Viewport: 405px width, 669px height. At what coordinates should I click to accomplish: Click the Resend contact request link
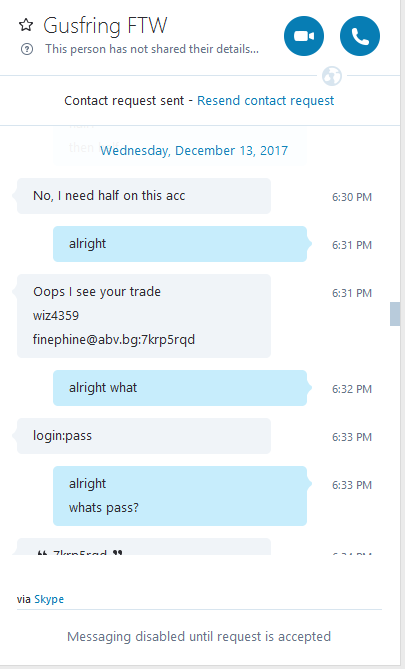coord(265,101)
